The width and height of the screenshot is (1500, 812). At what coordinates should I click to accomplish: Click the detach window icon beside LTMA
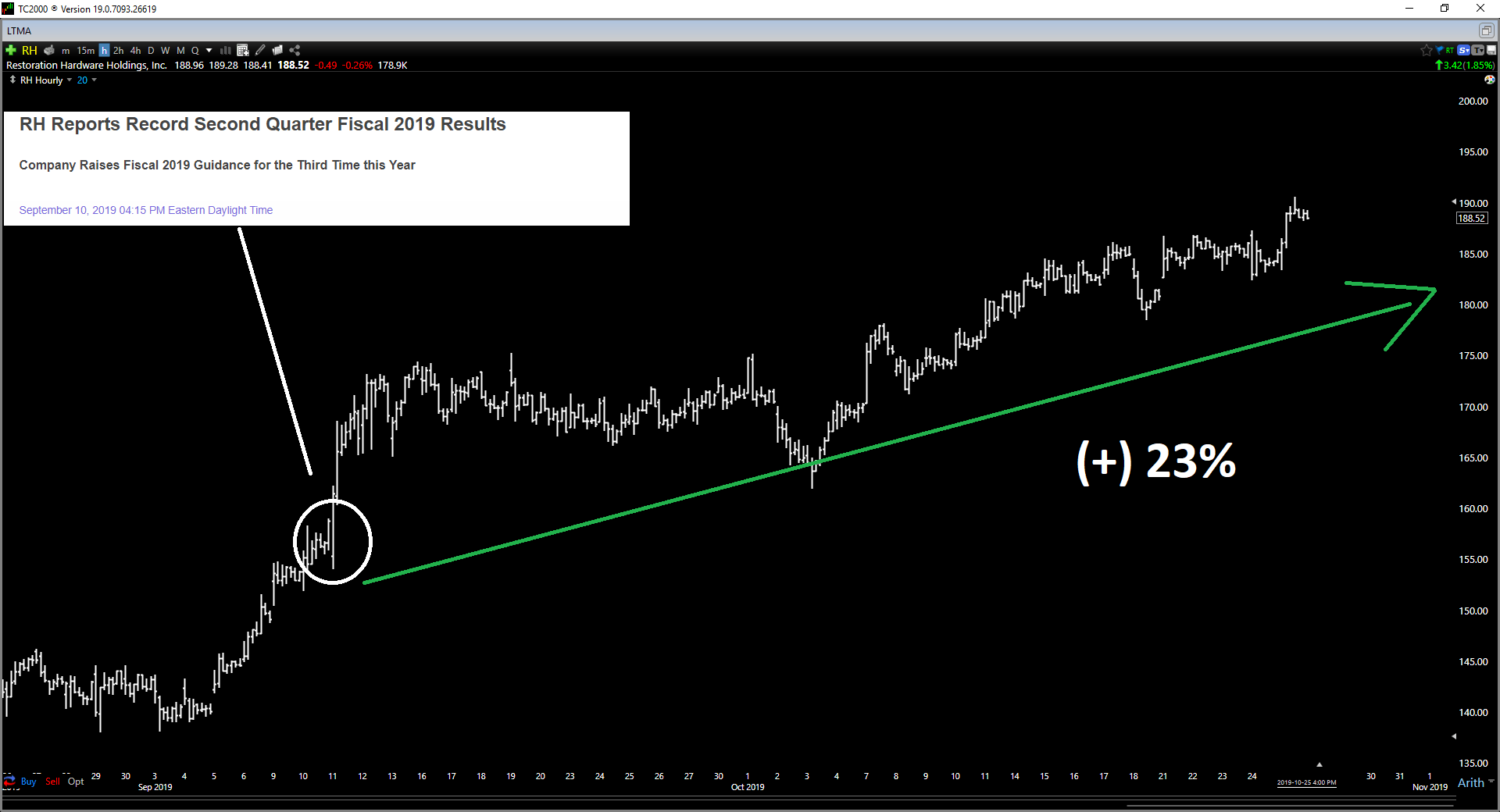pyautogui.click(x=1485, y=30)
